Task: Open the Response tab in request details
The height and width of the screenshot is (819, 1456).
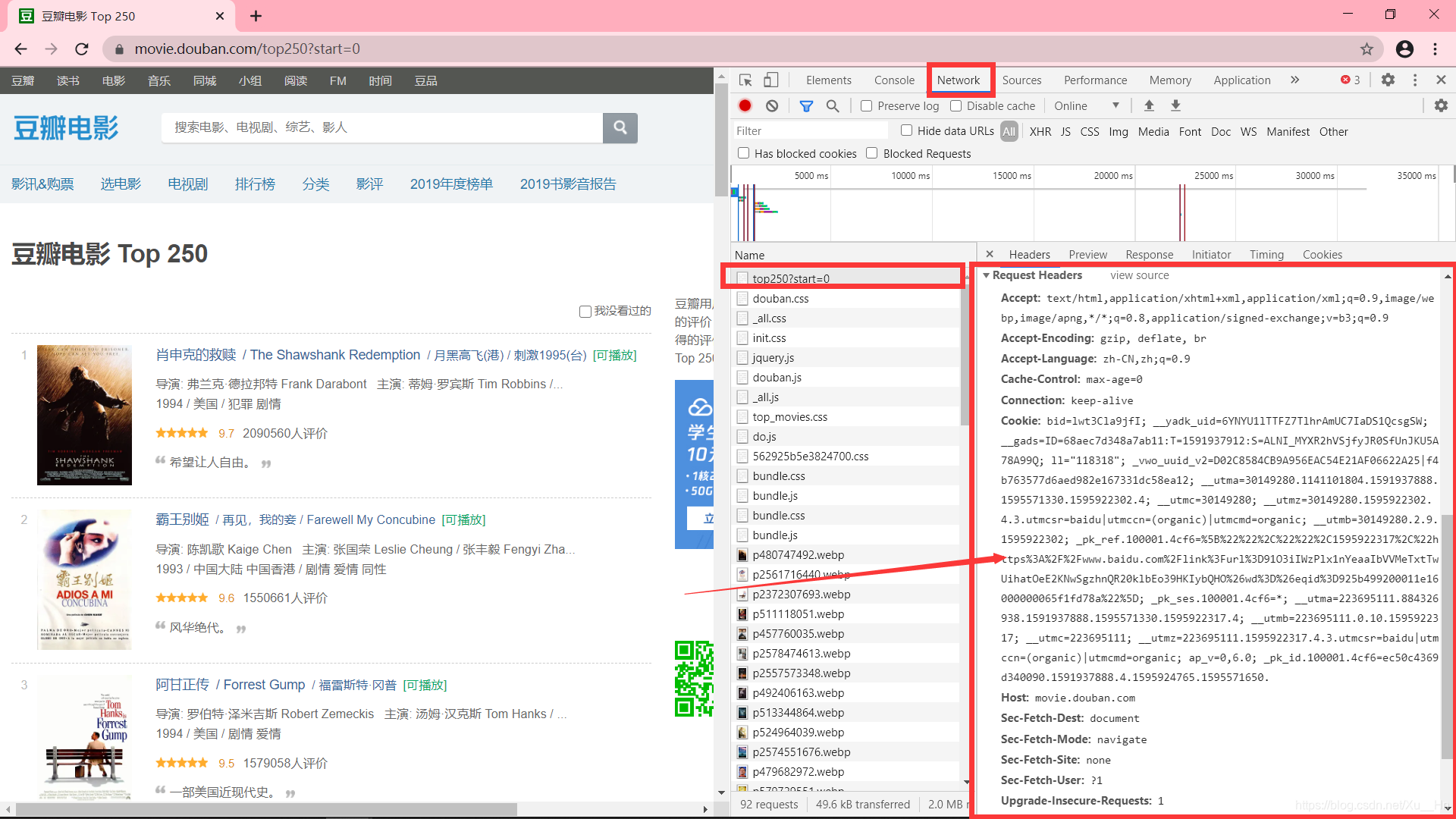Action: (1149, 255)
